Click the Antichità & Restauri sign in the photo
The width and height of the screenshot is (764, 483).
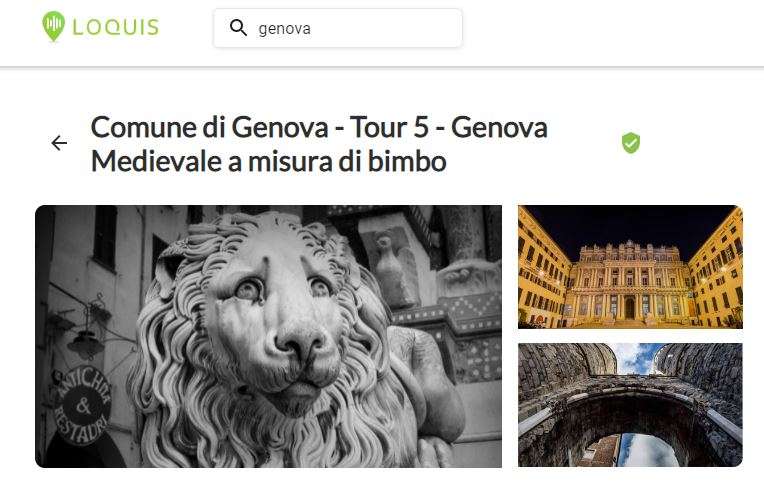tap(81, 405)
